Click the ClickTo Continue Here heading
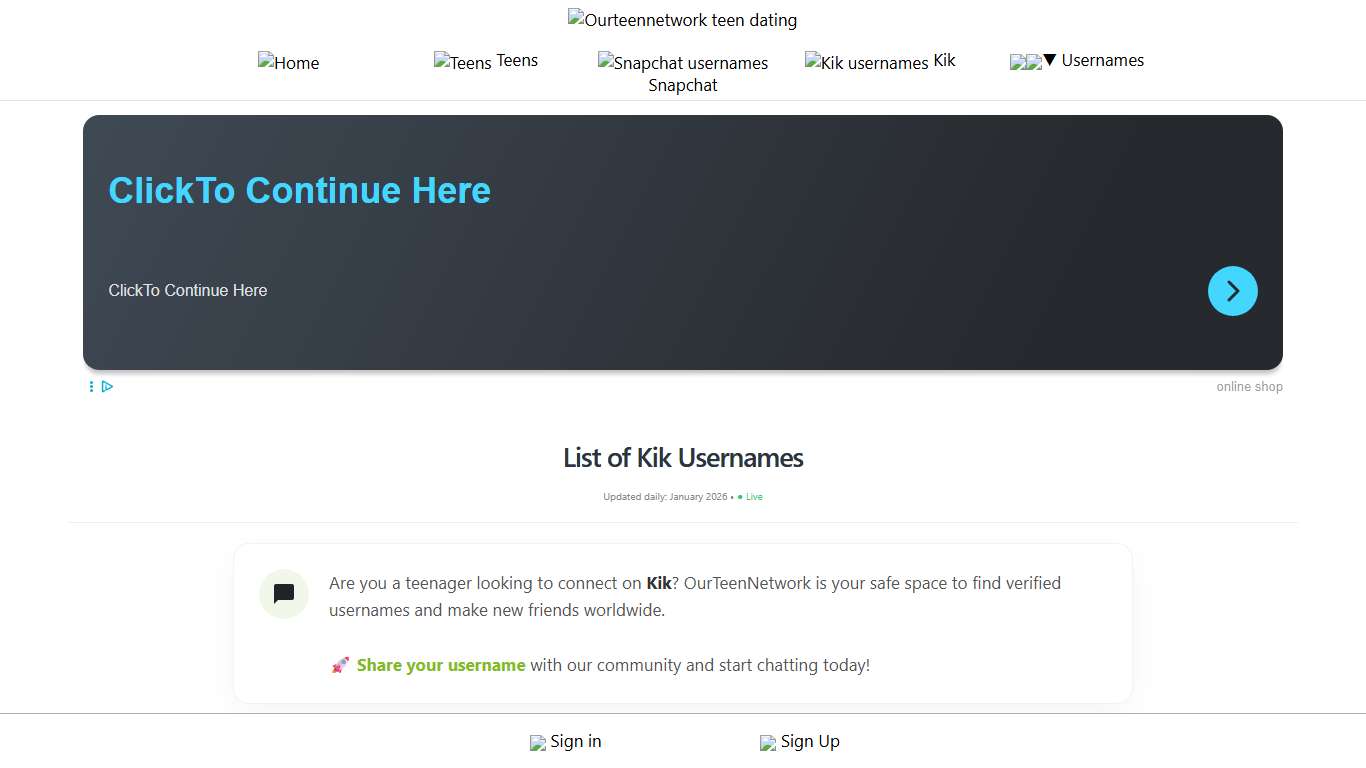1366x768 pixels. pyautogui.click(x=299, y=190)
